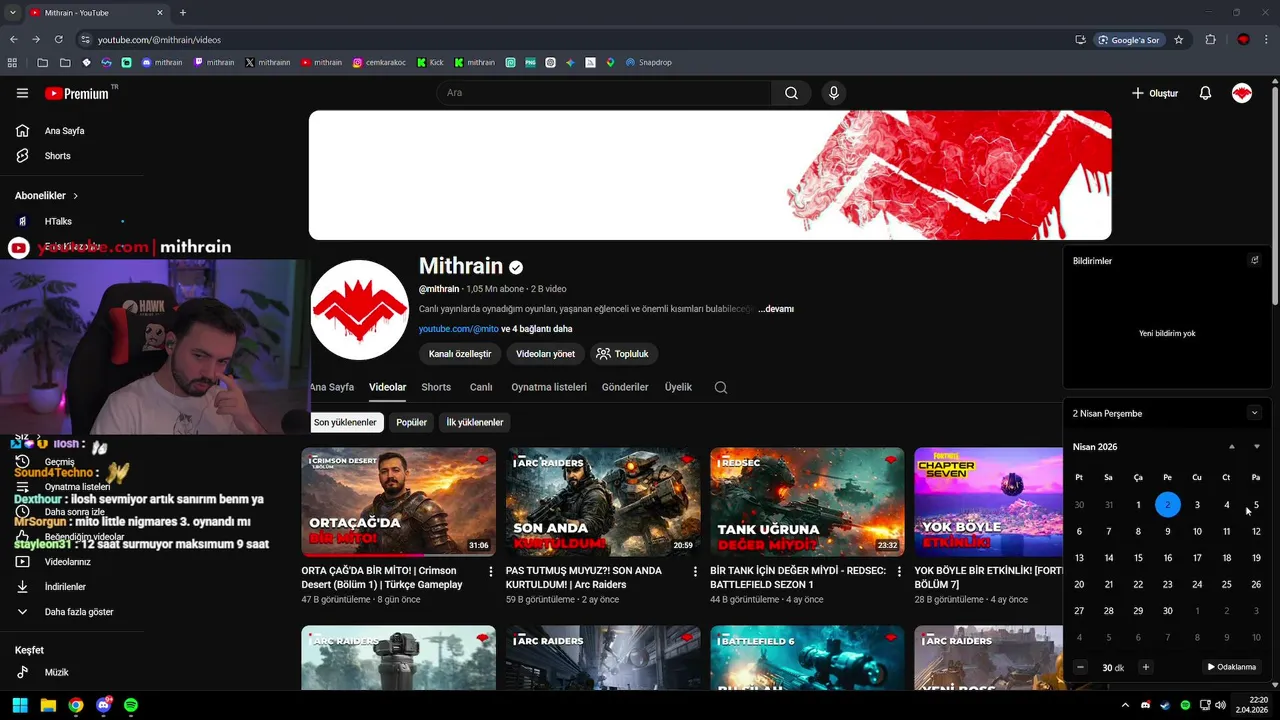
Task: Increase focus minutes with plus
Action: coord(1146,667)
